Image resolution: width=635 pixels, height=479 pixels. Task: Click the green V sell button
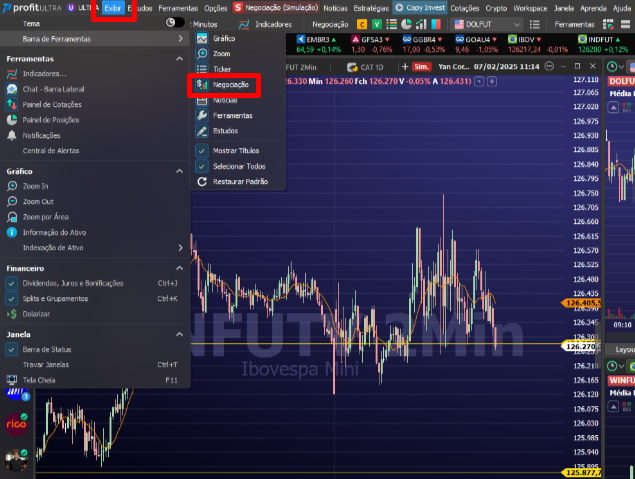pos(377,25)
